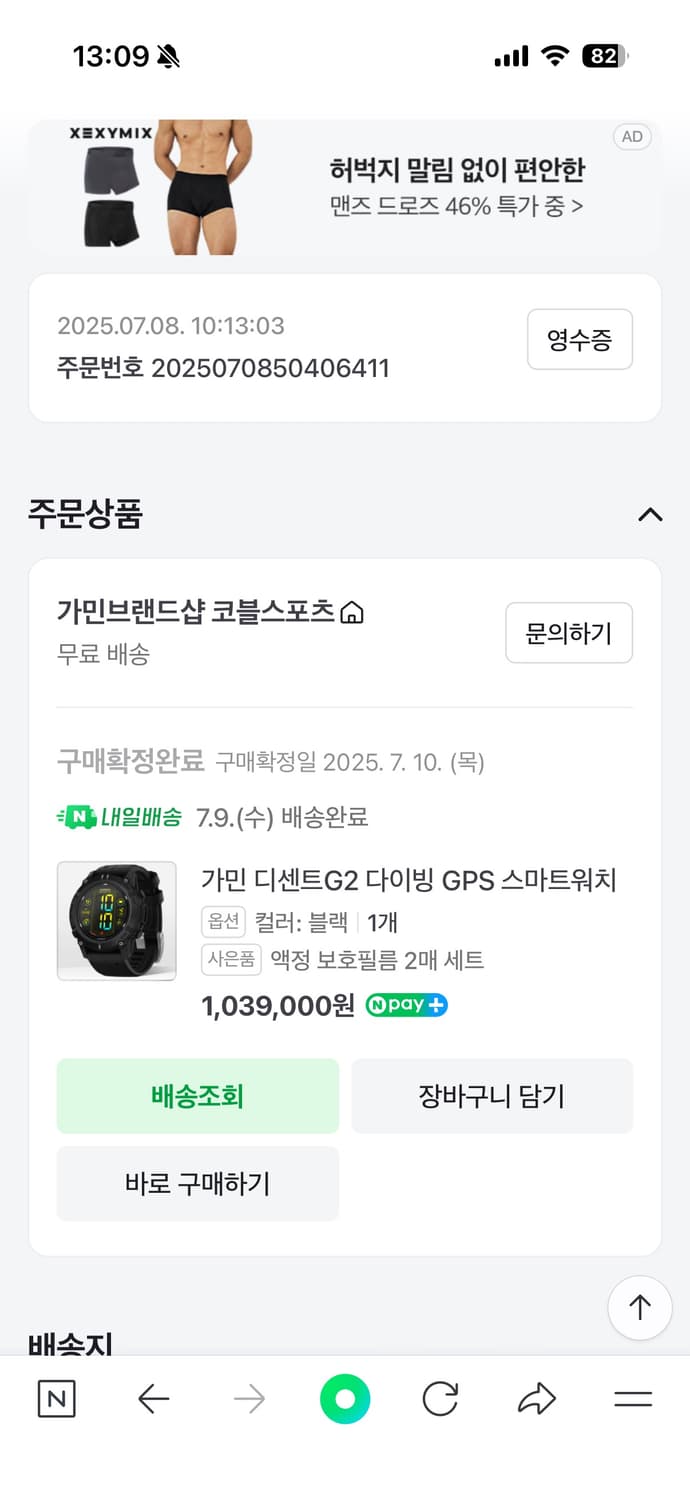This screenshot has width=690, height=1500.
Task: Tap 바로 구매하기 to buy again
Action: pyautogui.click(x=197, y=1184)
